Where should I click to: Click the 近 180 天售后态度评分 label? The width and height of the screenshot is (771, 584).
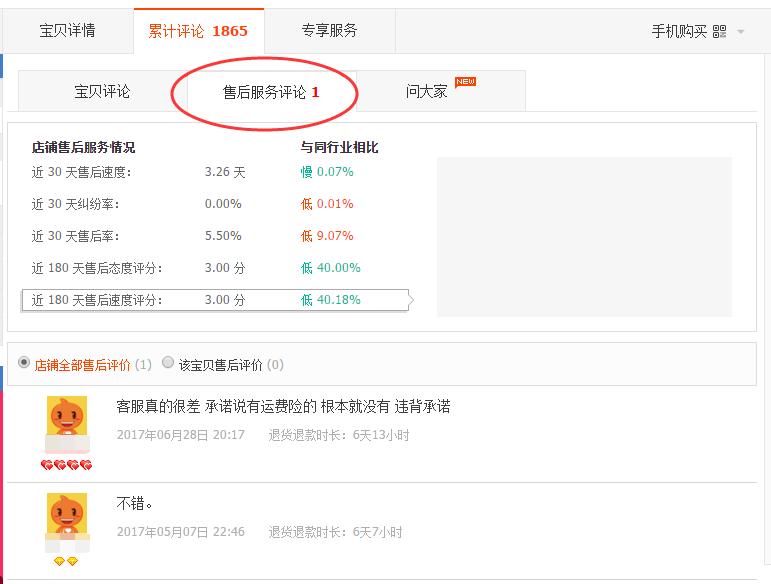[x=97, y=268]
